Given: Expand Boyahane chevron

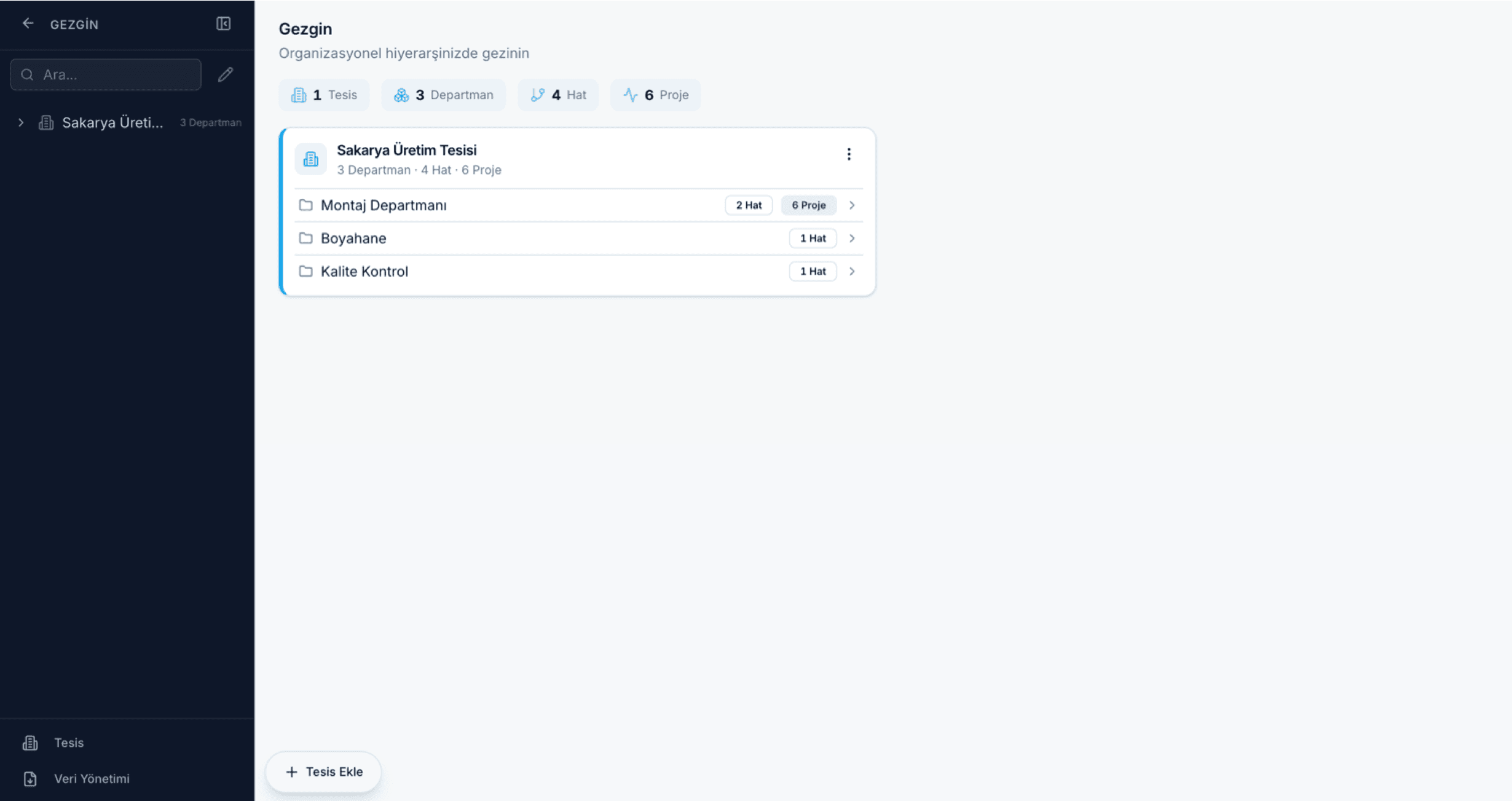Looking at the screenshot, I should pyautogui.click(x=852, y=239).
